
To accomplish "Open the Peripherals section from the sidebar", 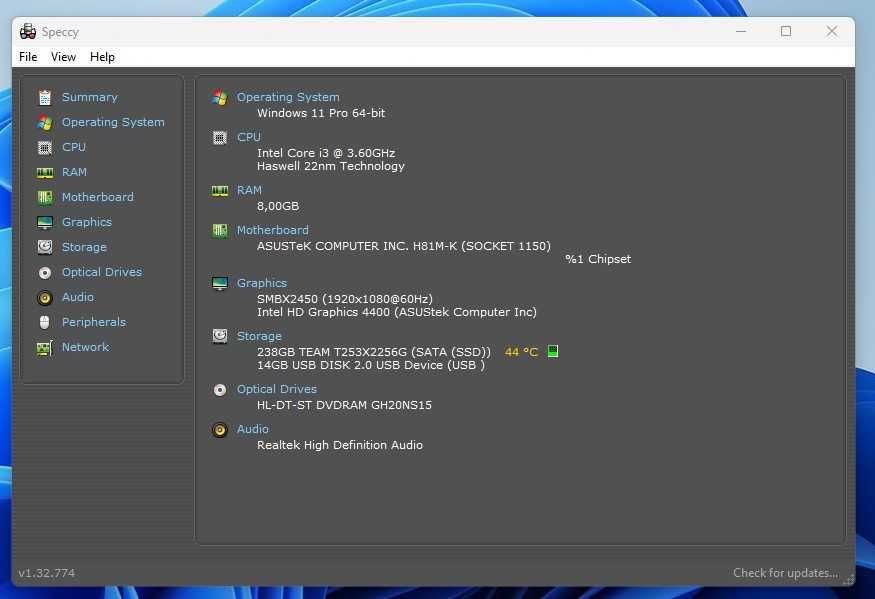I will point(94,322).
